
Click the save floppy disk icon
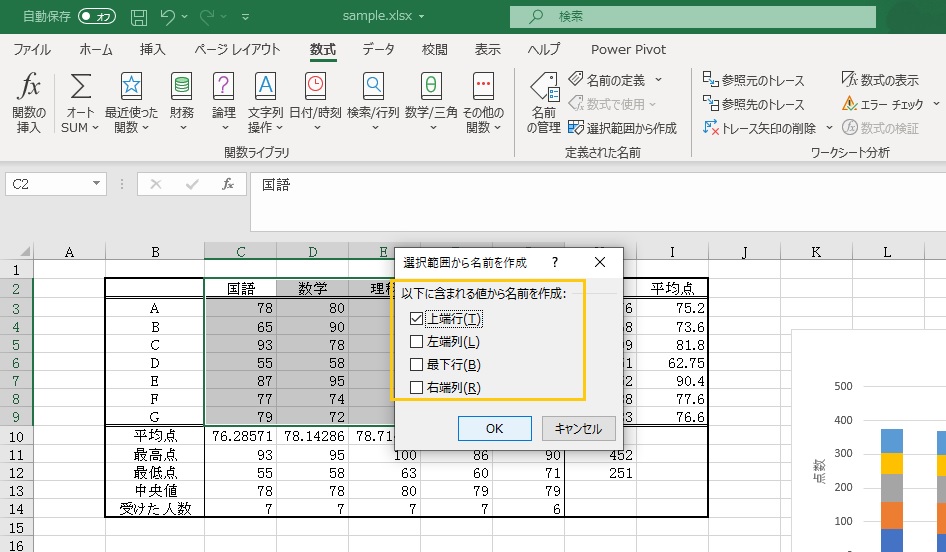coord(139,17)
